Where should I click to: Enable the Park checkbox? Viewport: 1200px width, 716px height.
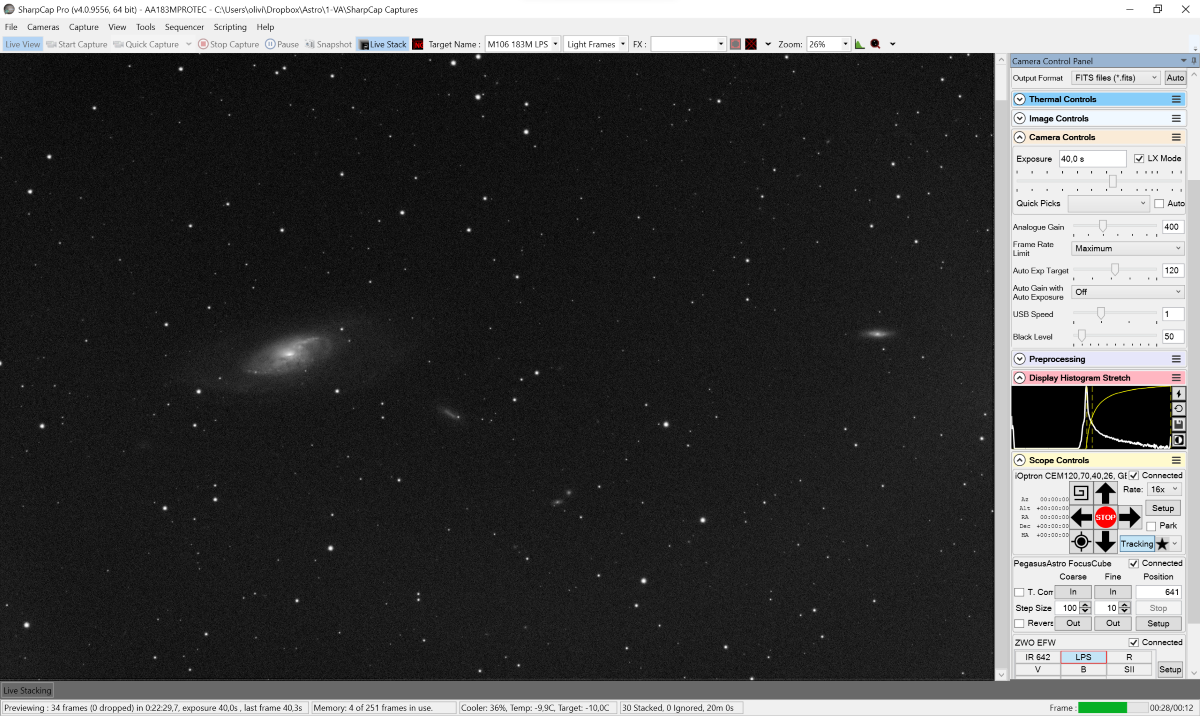pyautogui.click(x=1152, y=526)
